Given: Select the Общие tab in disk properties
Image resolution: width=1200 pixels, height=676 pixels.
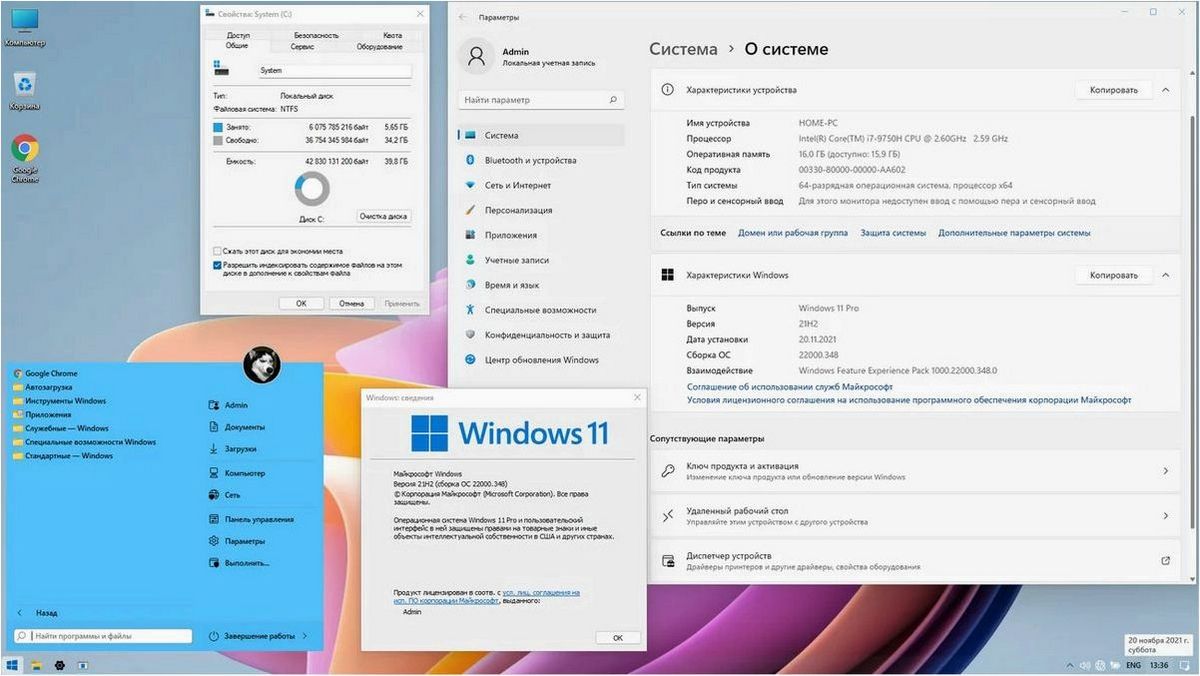Looking at the screenshot, I should 237,46.
